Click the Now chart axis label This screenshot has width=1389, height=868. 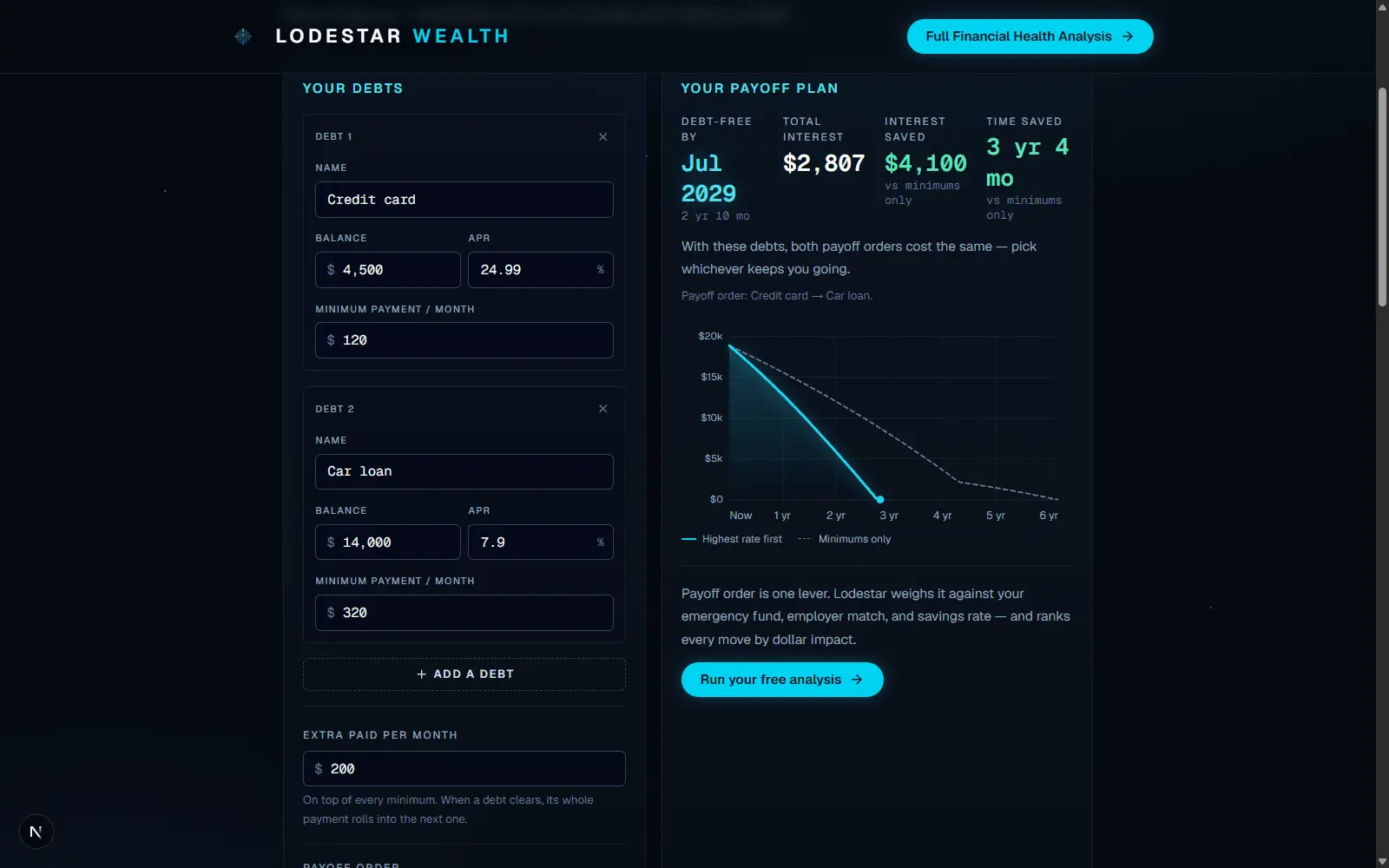(x=741, y=516)
